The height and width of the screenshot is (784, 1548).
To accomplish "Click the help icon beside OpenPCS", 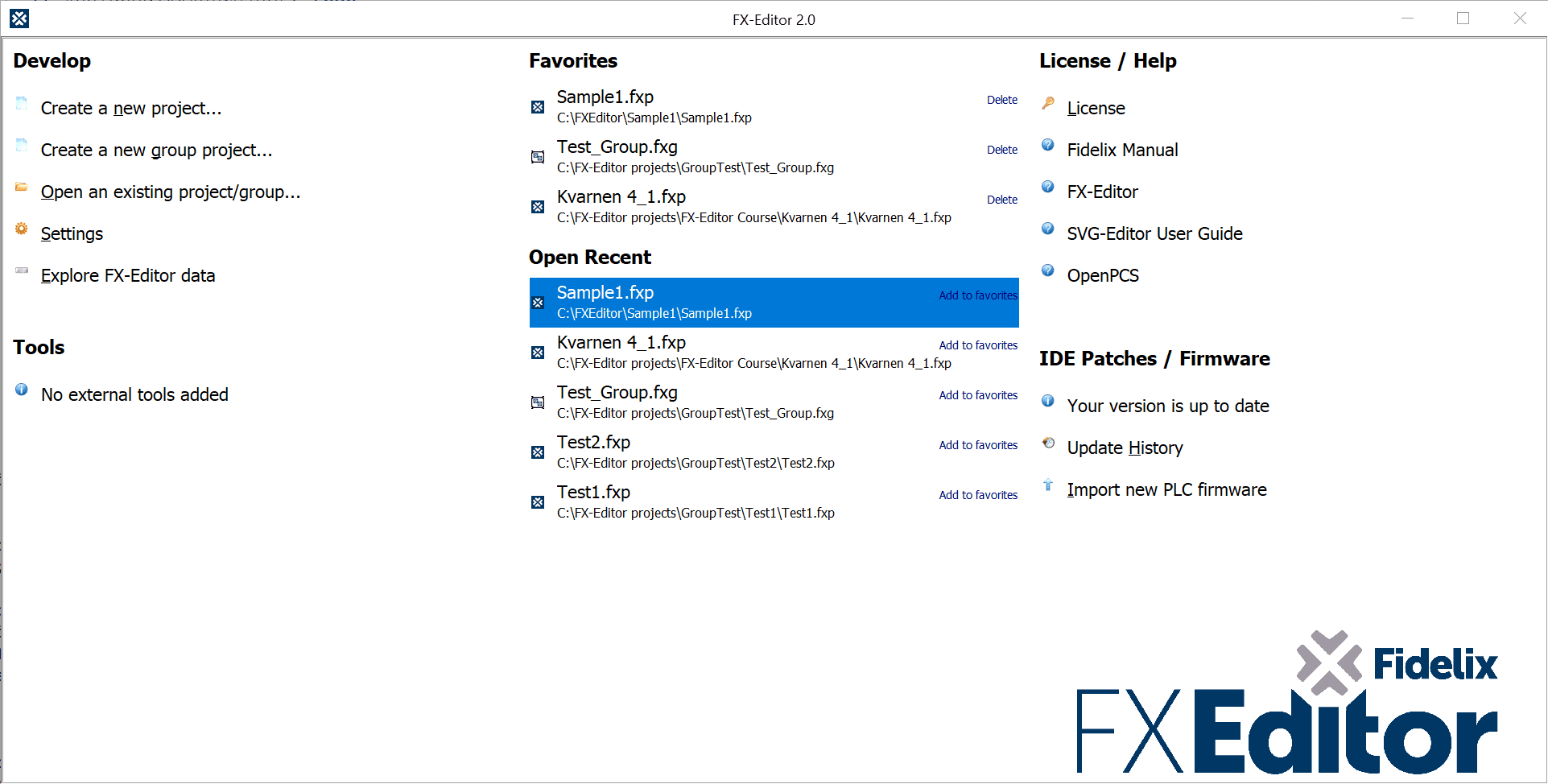I will tap(1048, 270).
